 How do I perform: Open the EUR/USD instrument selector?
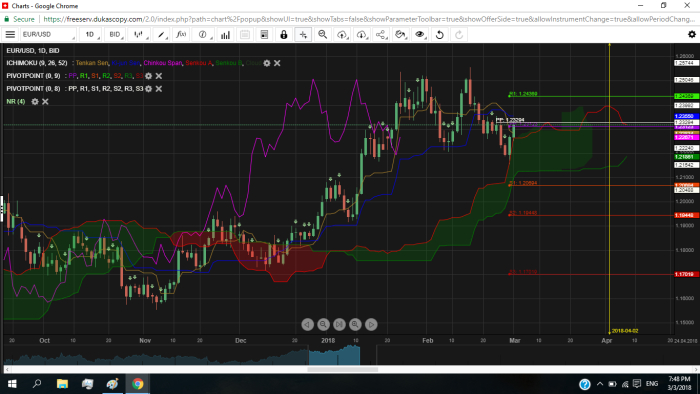click(x=48, y=34)
